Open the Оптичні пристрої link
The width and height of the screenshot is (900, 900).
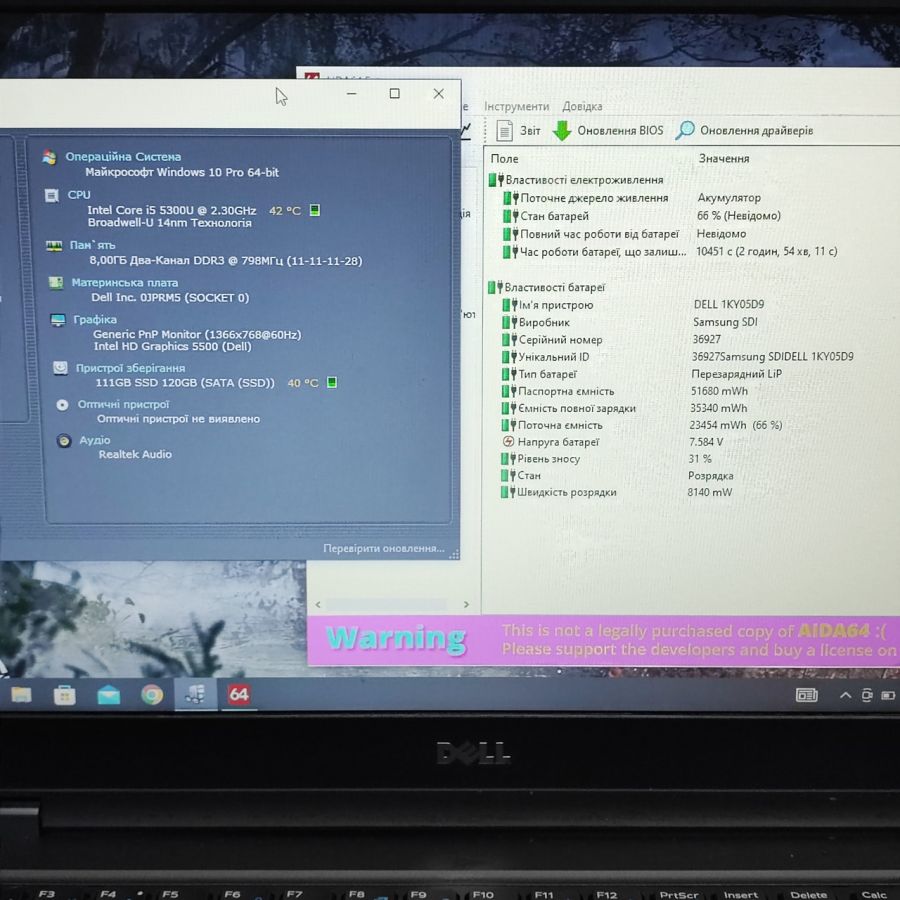click(123, 405)
